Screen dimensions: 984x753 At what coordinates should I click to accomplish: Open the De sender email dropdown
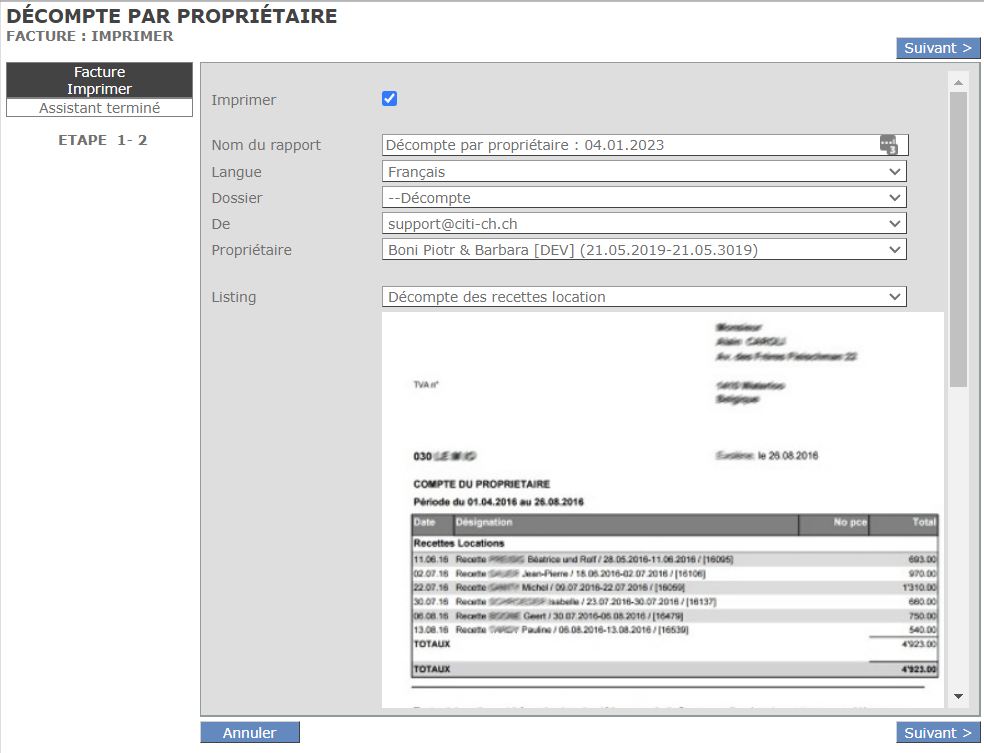(x=644, y=224)
